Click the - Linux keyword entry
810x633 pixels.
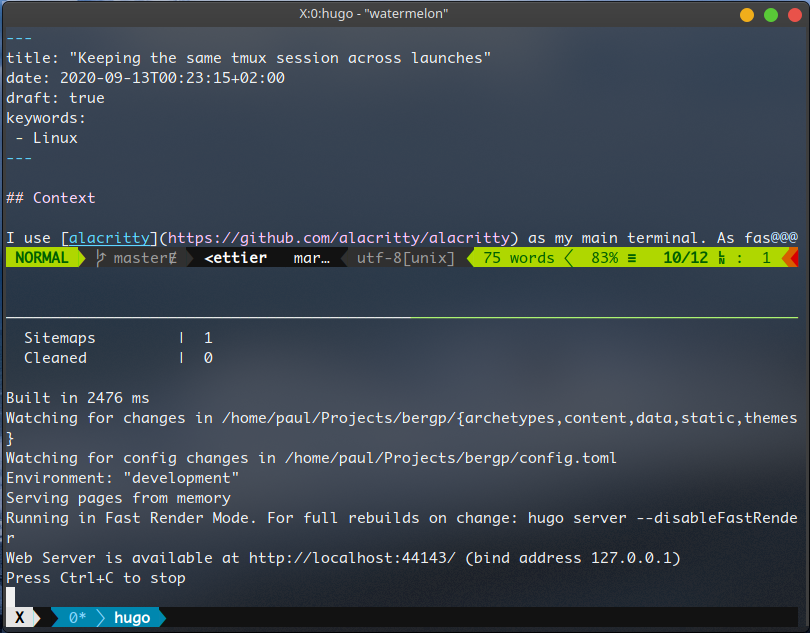tap(46, 138)
